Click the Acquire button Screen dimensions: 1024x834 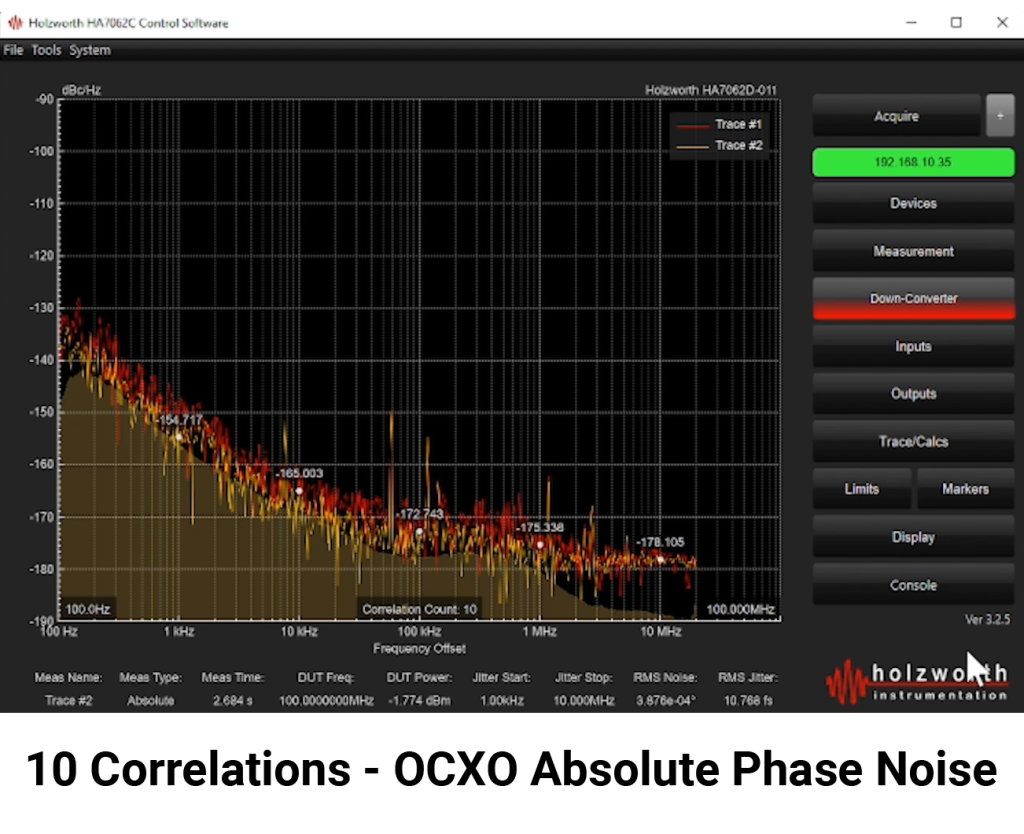point(896,116)
